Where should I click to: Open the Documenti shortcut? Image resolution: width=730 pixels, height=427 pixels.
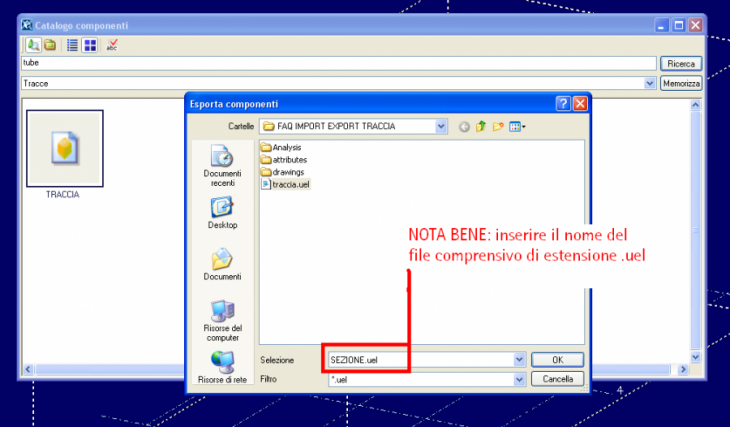click(222, 264)
